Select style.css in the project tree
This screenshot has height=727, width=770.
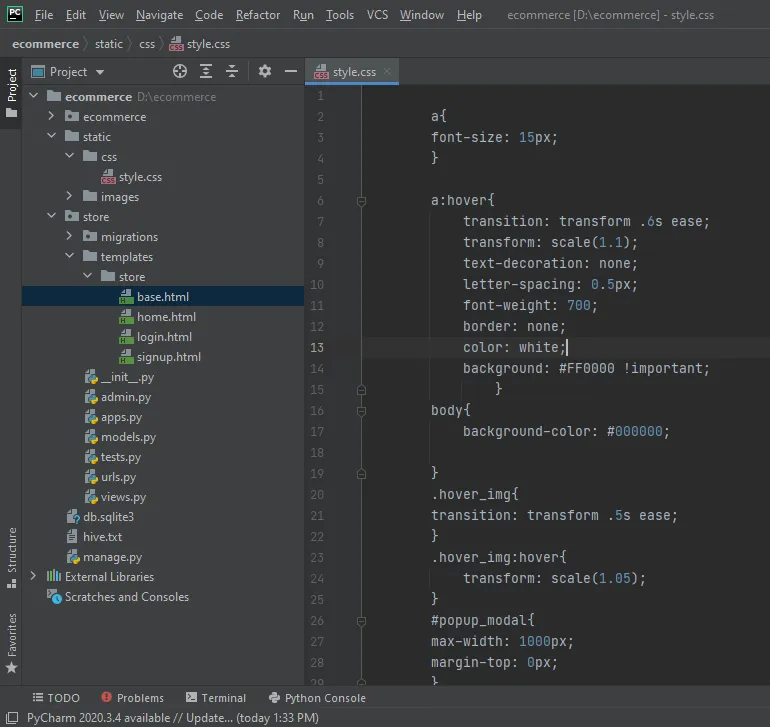(x=140, y=177)
